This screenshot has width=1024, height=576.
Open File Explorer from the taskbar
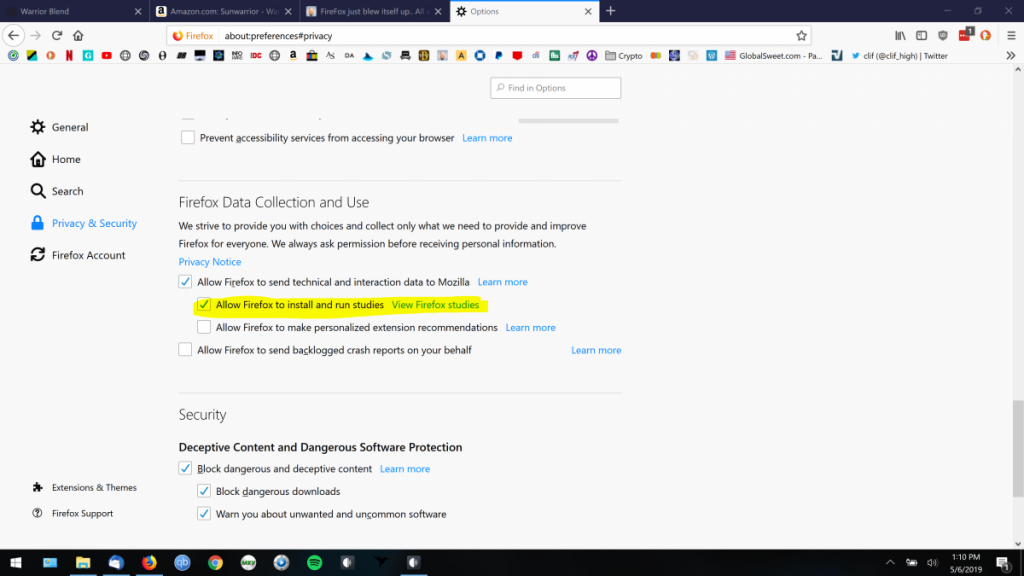click(x=83, y=562)
